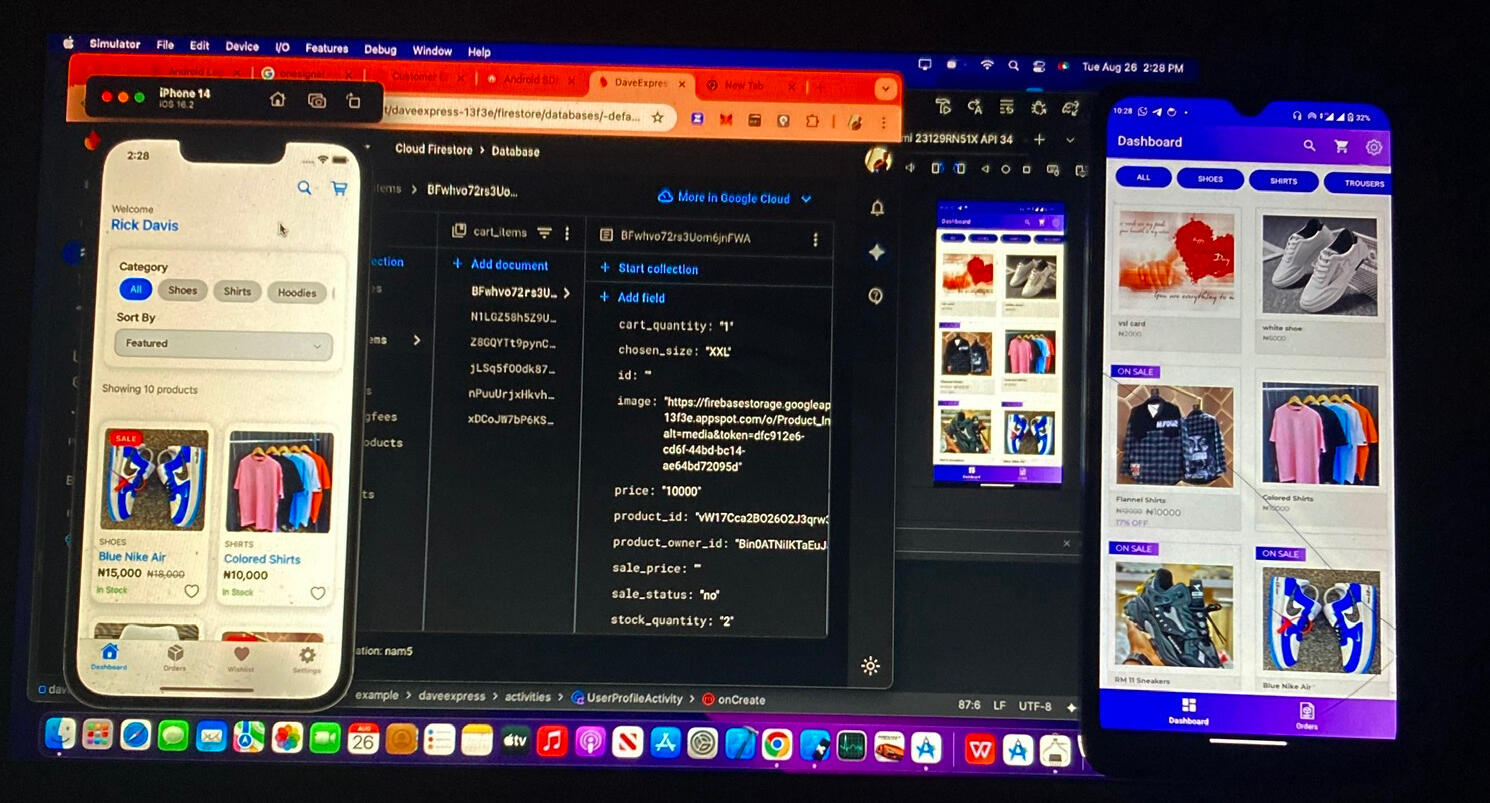Open cart_items collection overflow menu
Screen dimensions: 1490x803
point(567,233)
